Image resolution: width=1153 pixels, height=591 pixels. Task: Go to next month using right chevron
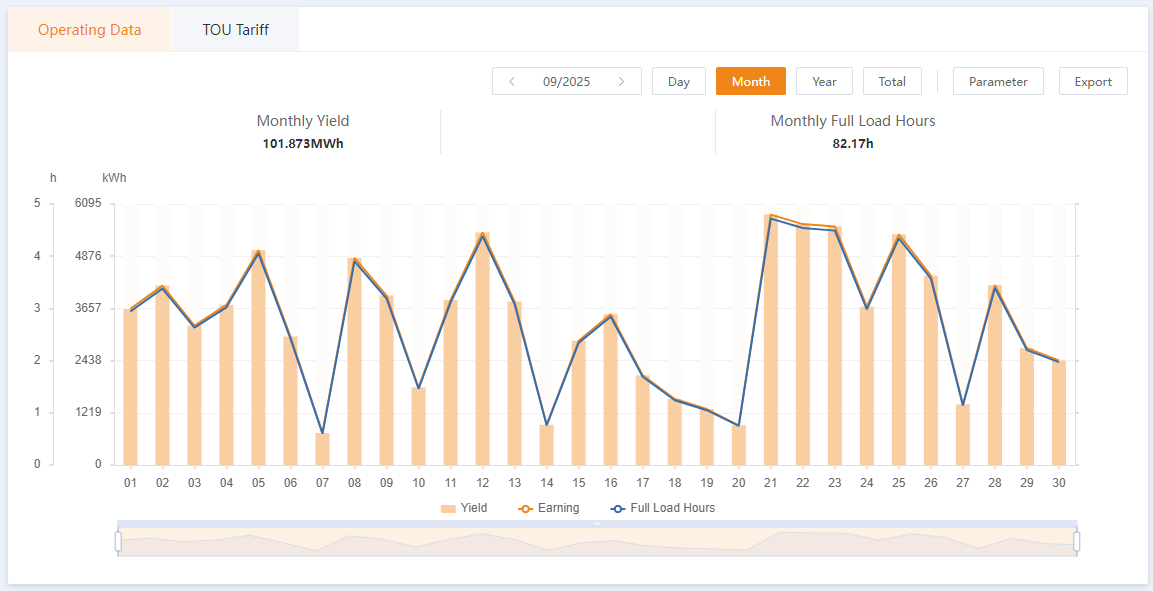(621, 82)
